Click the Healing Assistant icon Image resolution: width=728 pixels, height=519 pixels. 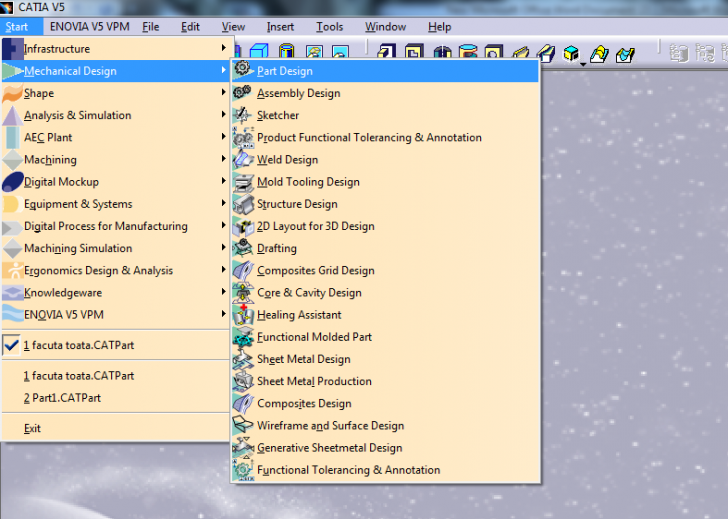click(243, 314)
